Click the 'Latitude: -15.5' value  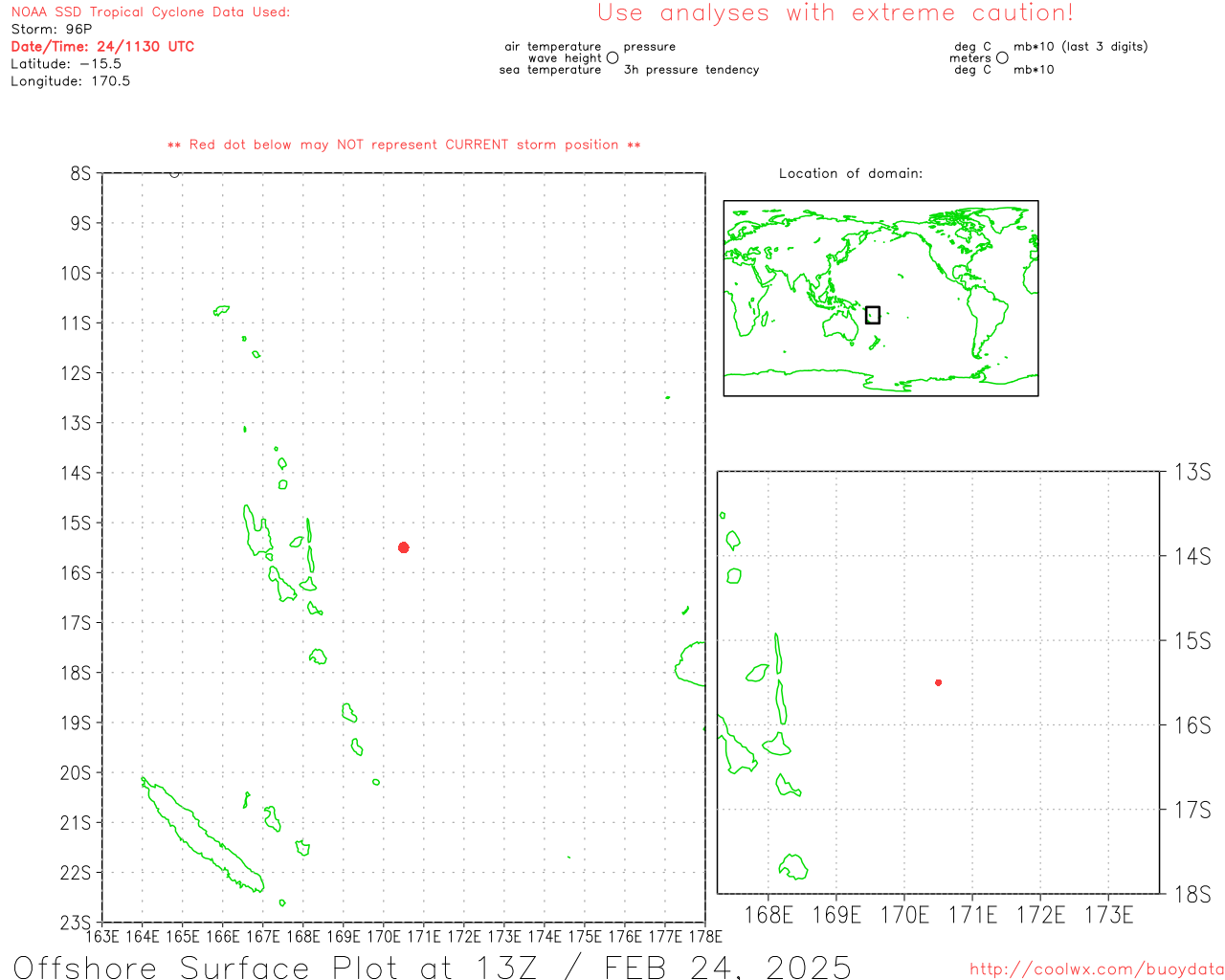click(66, 64)
